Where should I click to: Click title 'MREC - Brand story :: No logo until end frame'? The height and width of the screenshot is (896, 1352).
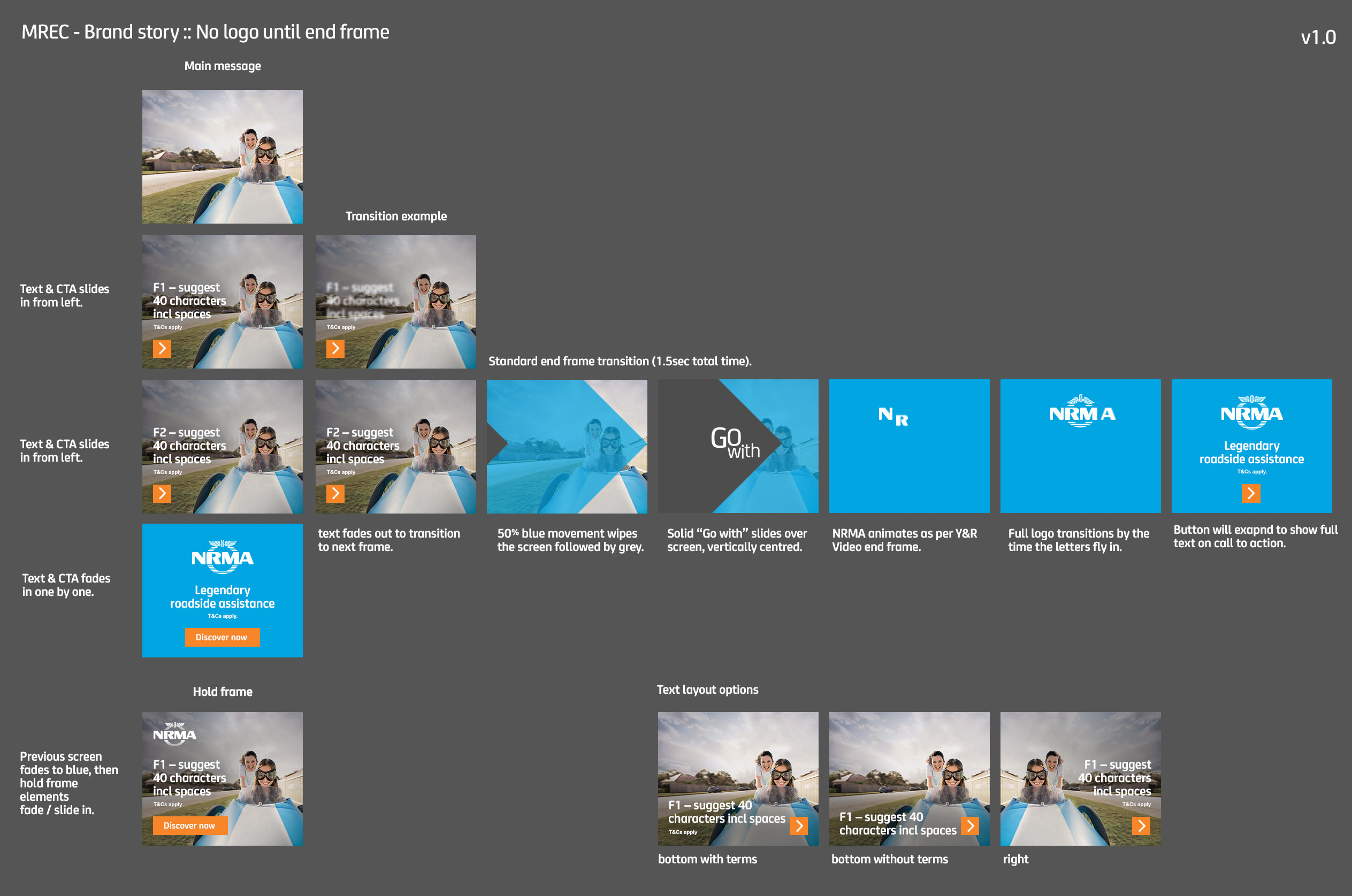click(205, 32)
